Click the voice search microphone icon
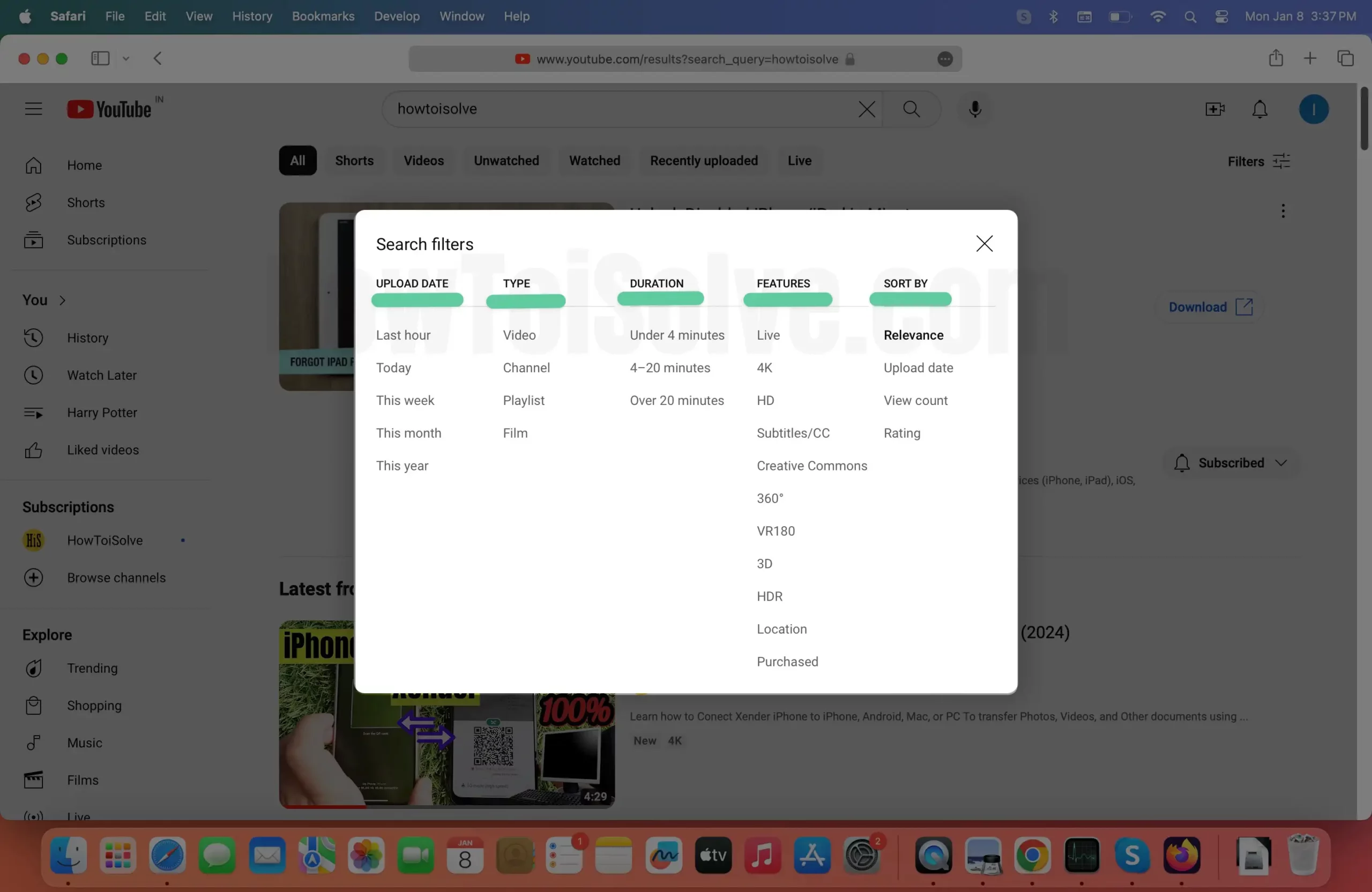Screen dimensions: 1372x892 tap(974, 109)
